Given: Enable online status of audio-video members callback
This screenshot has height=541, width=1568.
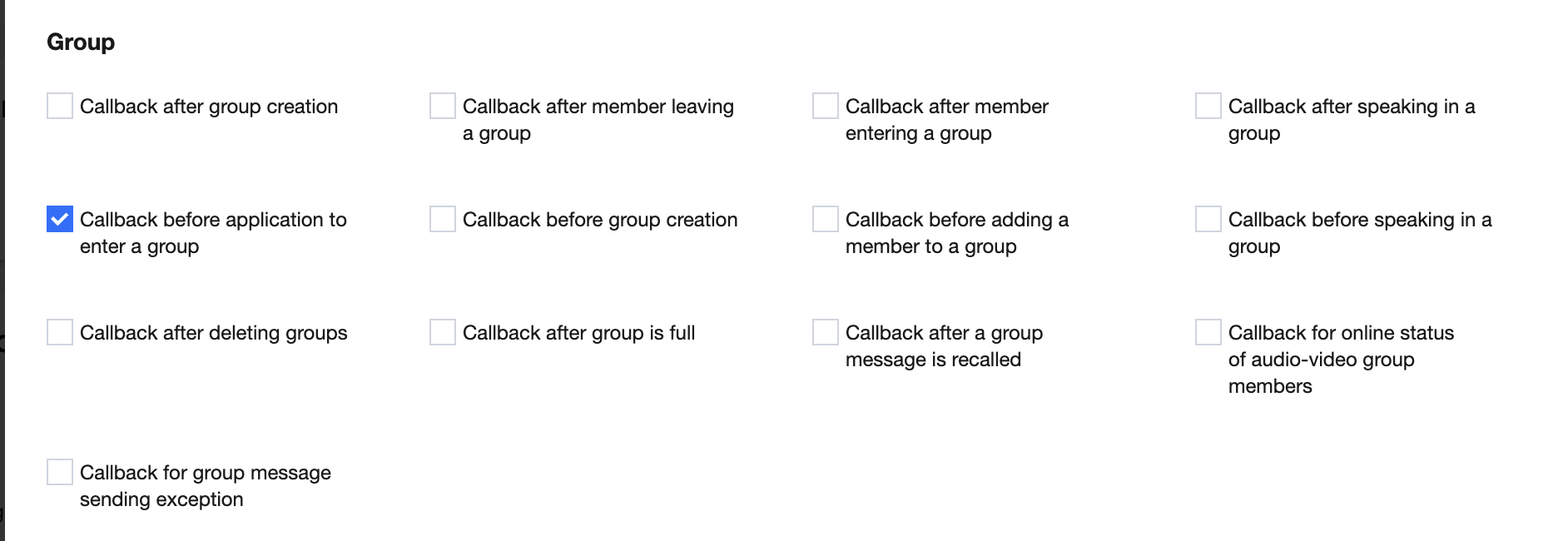Looking at the screenshot, I should click(x=1208, y=332).
